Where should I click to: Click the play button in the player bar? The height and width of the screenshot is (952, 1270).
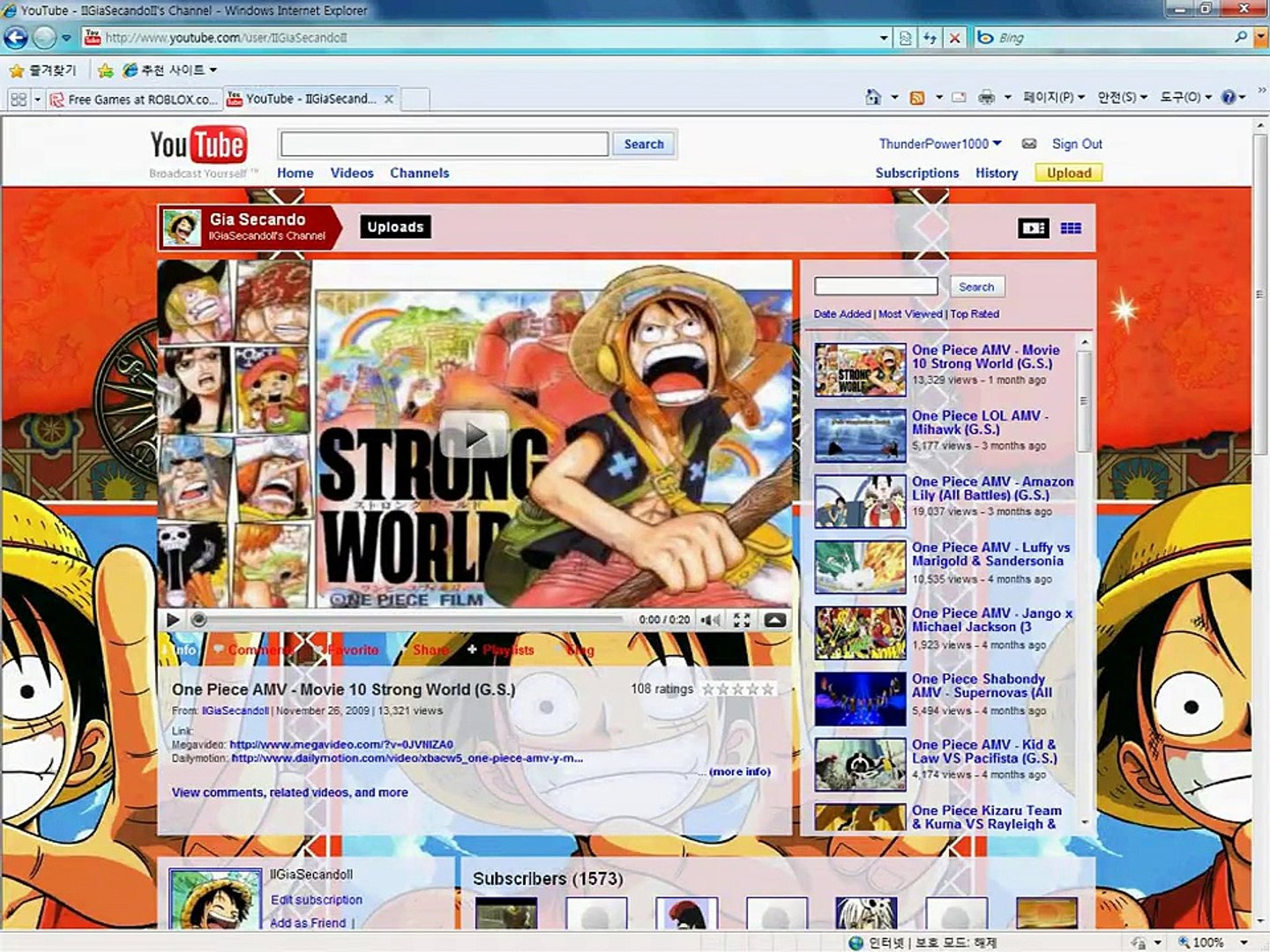[173, 621]
